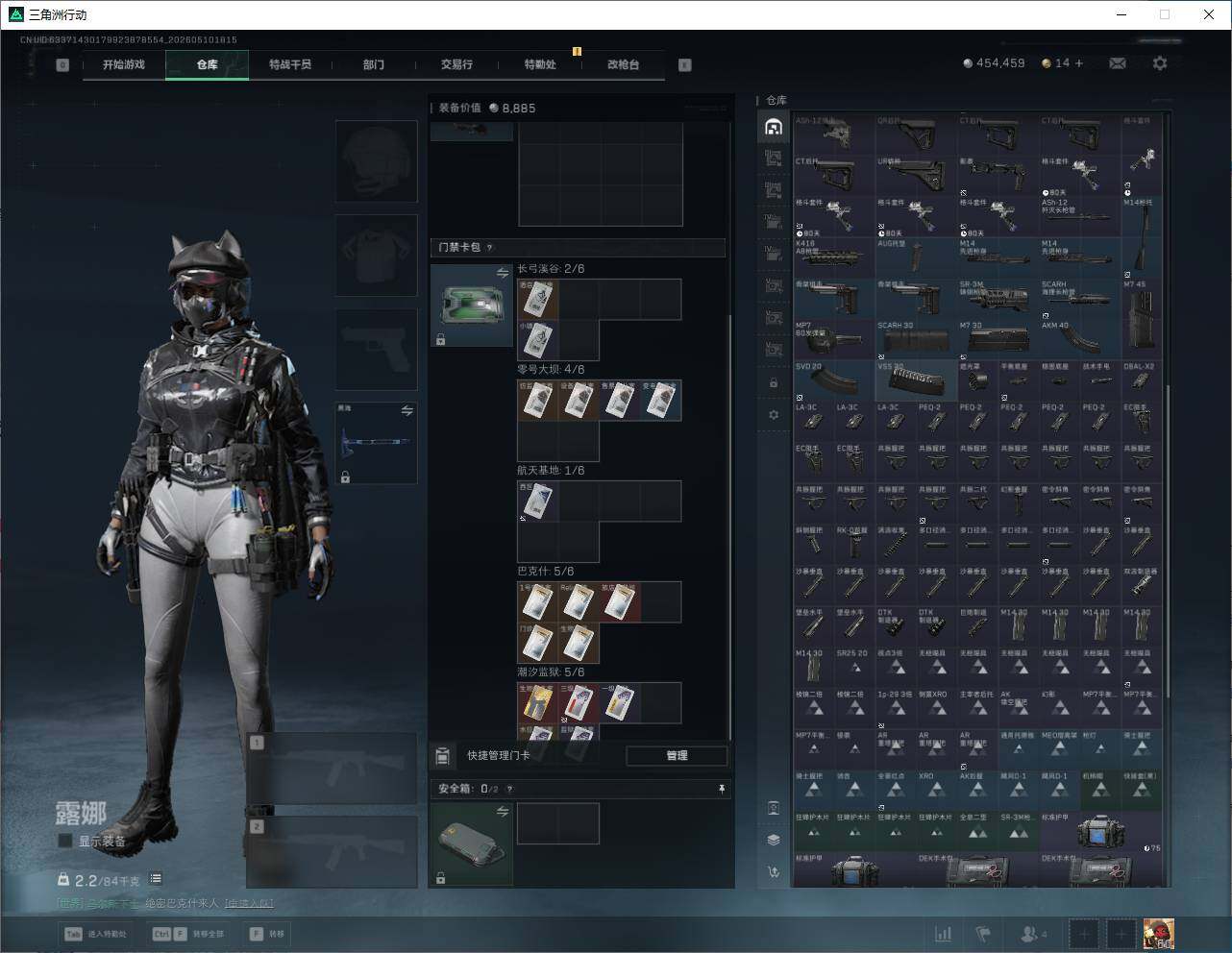Swap the safe box using its arrows icon
The width and height of the screenshot is (1232, 953).
coord(503,812)
